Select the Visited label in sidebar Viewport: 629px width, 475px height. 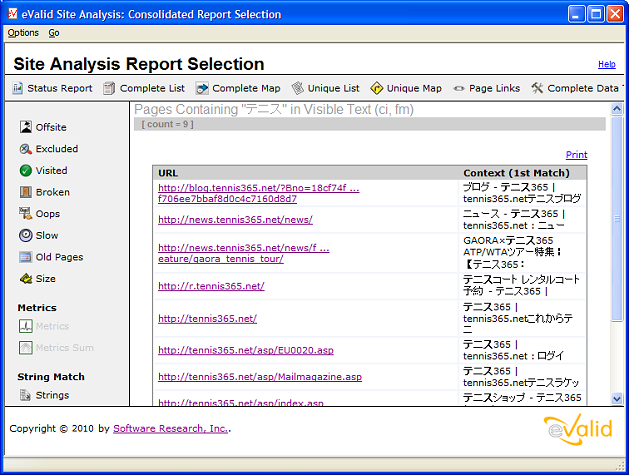(52, 171)
